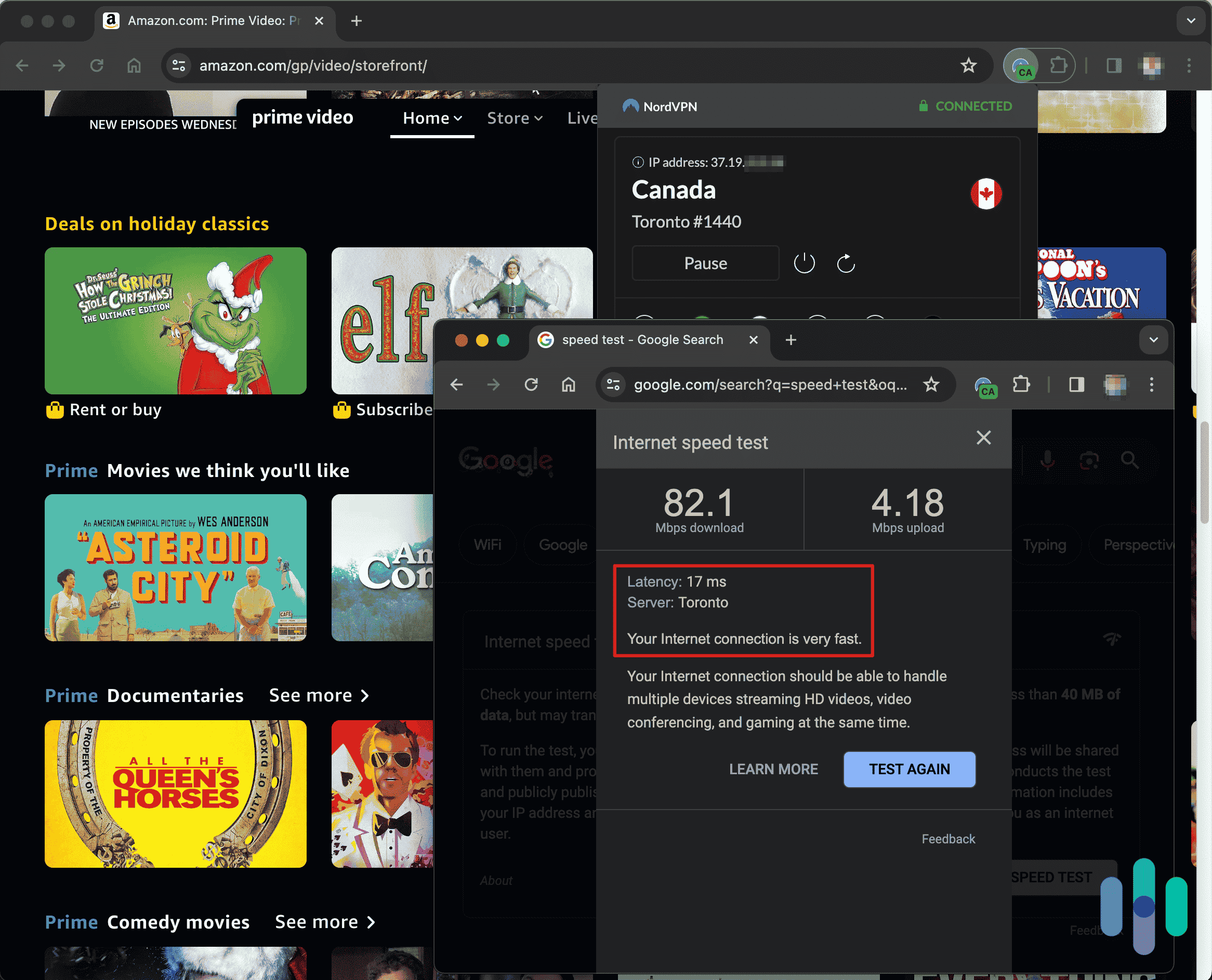Image resolution: width=1212 pixels, height=980 pixels.
Task: Open the Elf movie thumbnail
Action: click(x=382, y=321)
